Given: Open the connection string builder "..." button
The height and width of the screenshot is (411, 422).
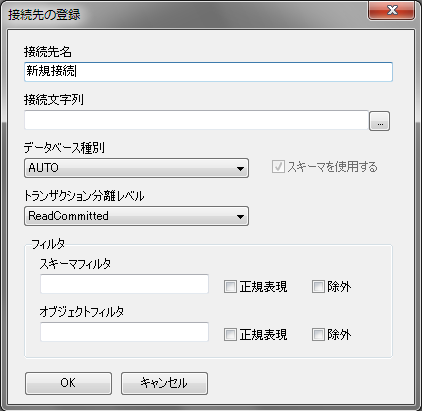Looking at the screenshot, I should [x=379, y=121].
